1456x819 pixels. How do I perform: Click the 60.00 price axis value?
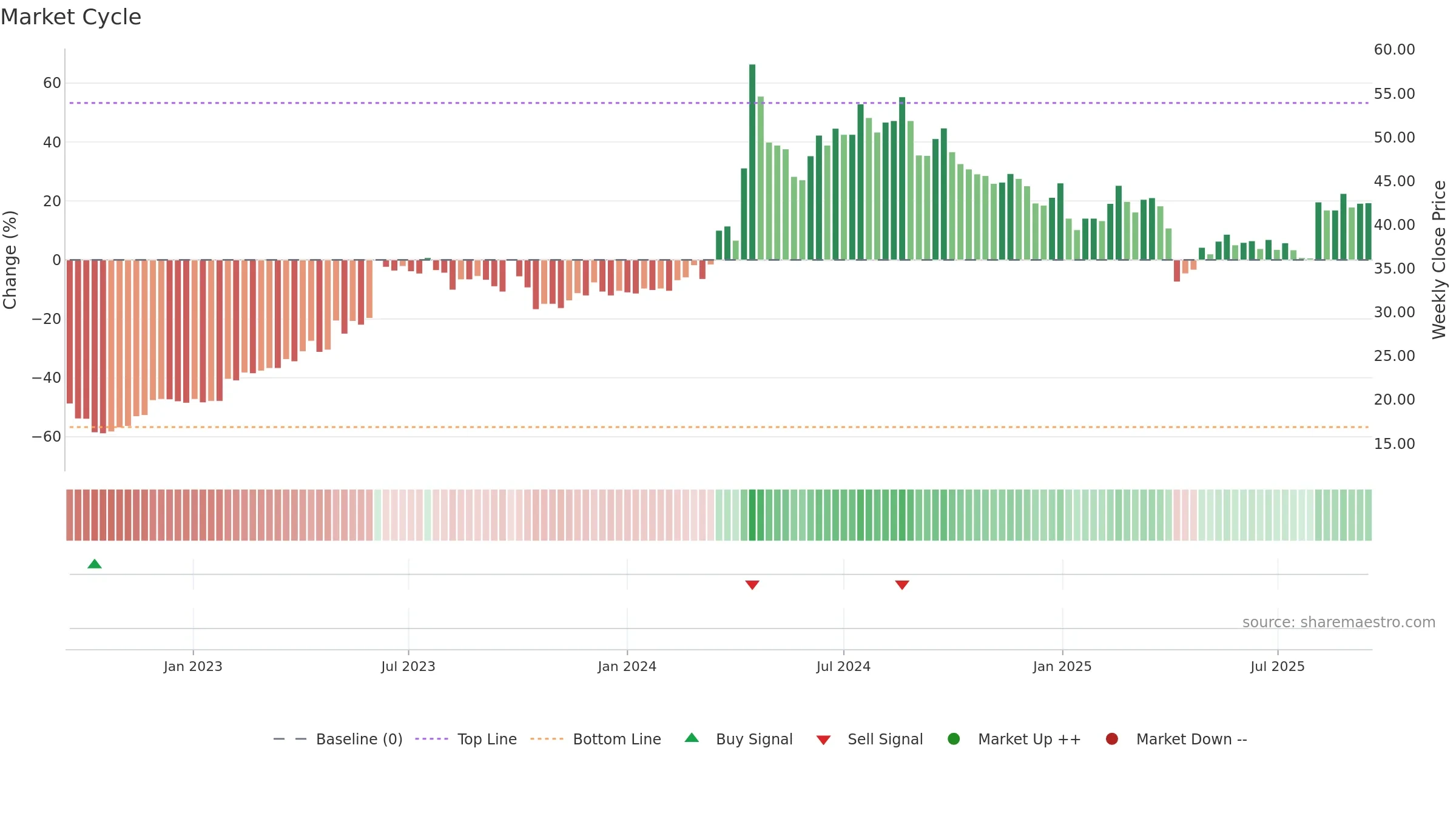click(x=1394, y=50)
